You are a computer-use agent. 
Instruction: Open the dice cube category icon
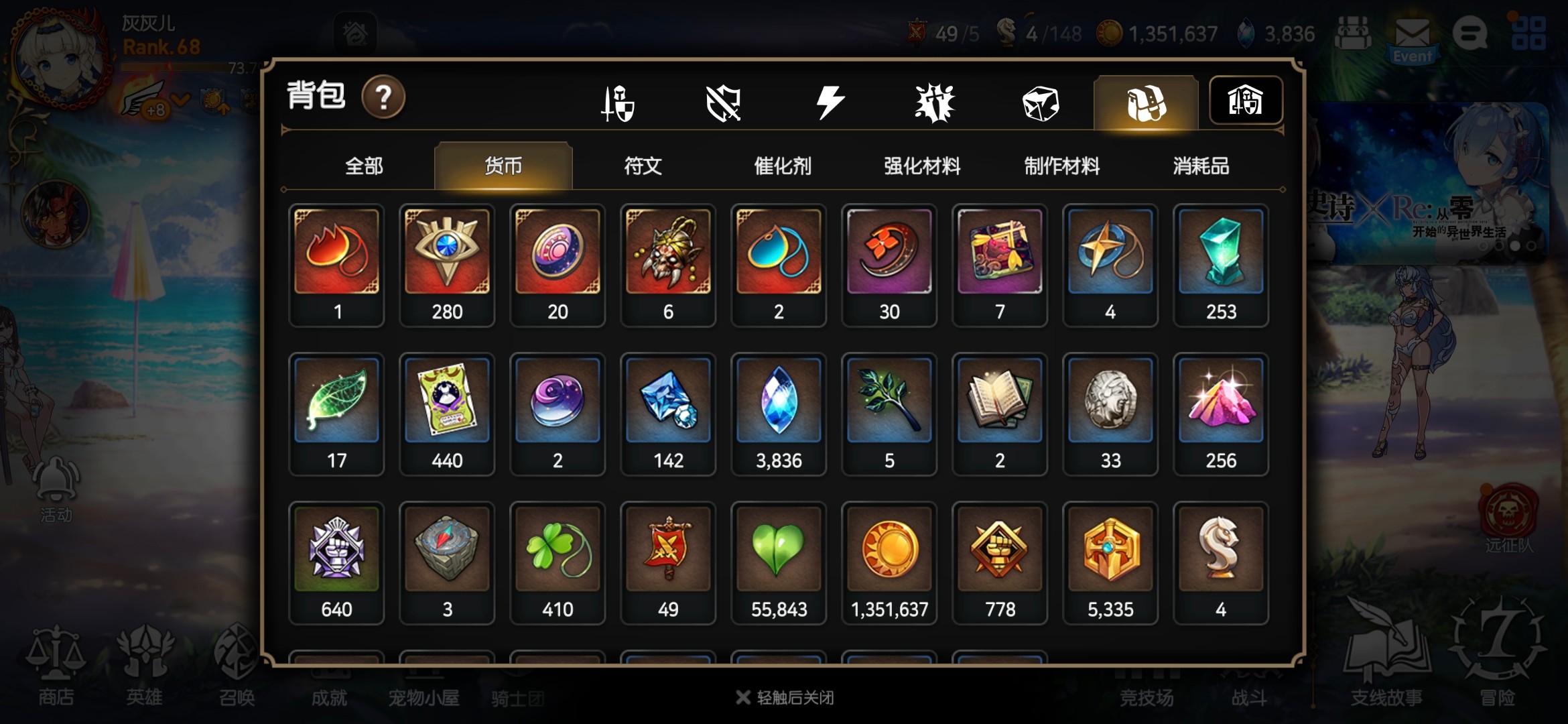coord(1040,104)
